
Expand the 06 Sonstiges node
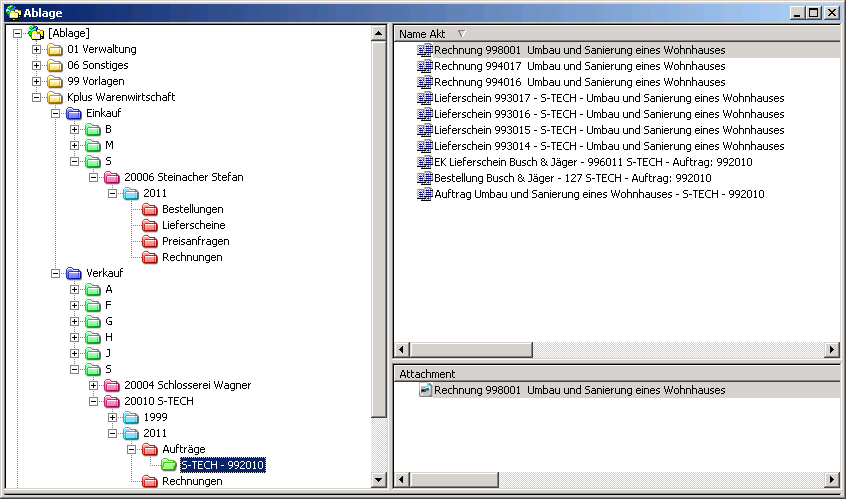pyautogui.click(x=36, y=66)
